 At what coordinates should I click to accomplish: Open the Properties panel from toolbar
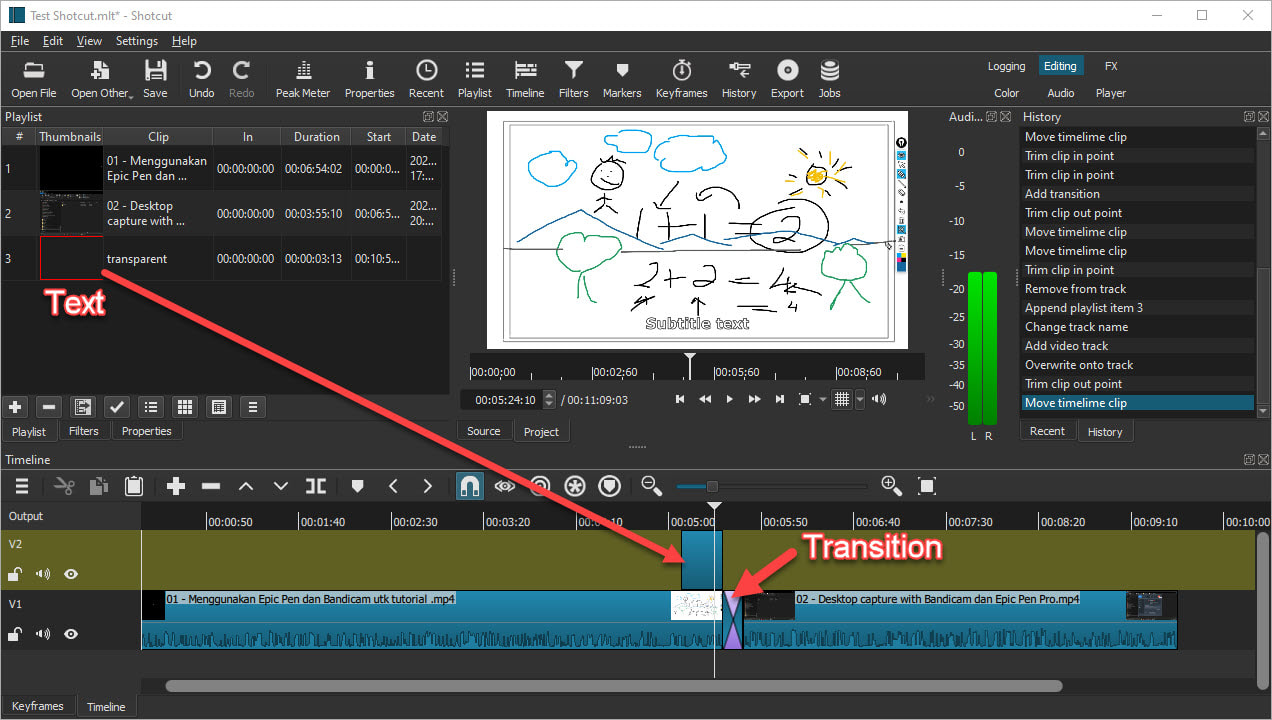370,79
